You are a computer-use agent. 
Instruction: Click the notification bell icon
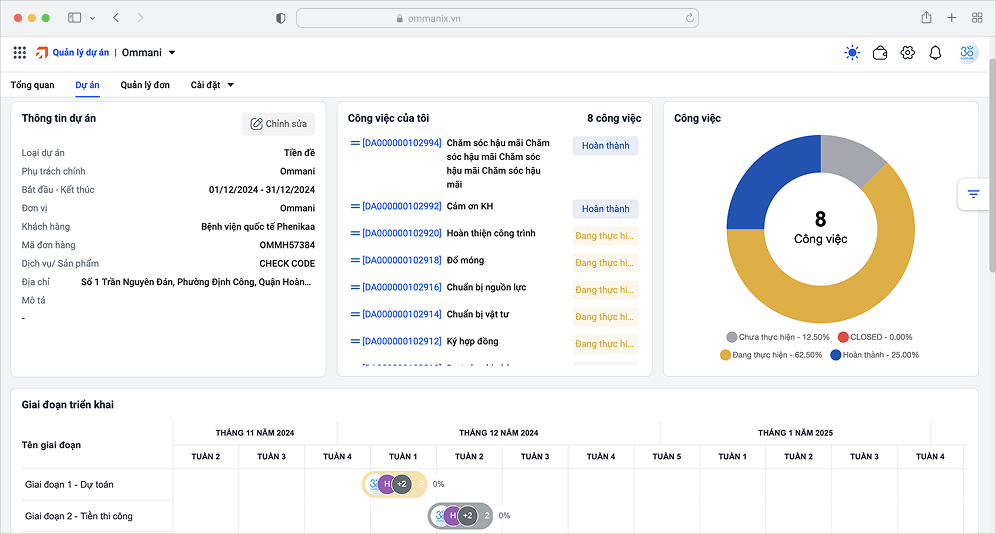[936, 53]
